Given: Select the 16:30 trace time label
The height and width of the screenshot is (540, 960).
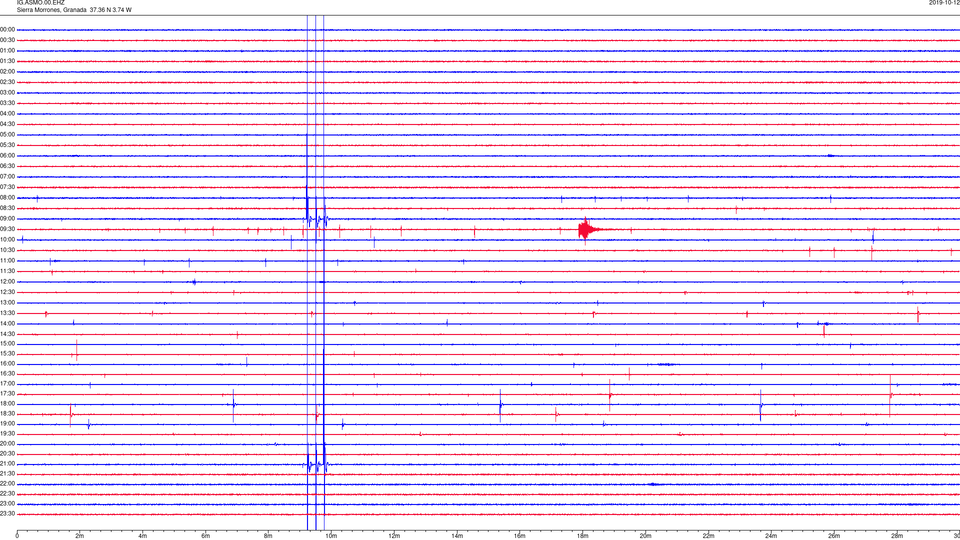Looking at the screenshot, I should click(x=7, y=373).
